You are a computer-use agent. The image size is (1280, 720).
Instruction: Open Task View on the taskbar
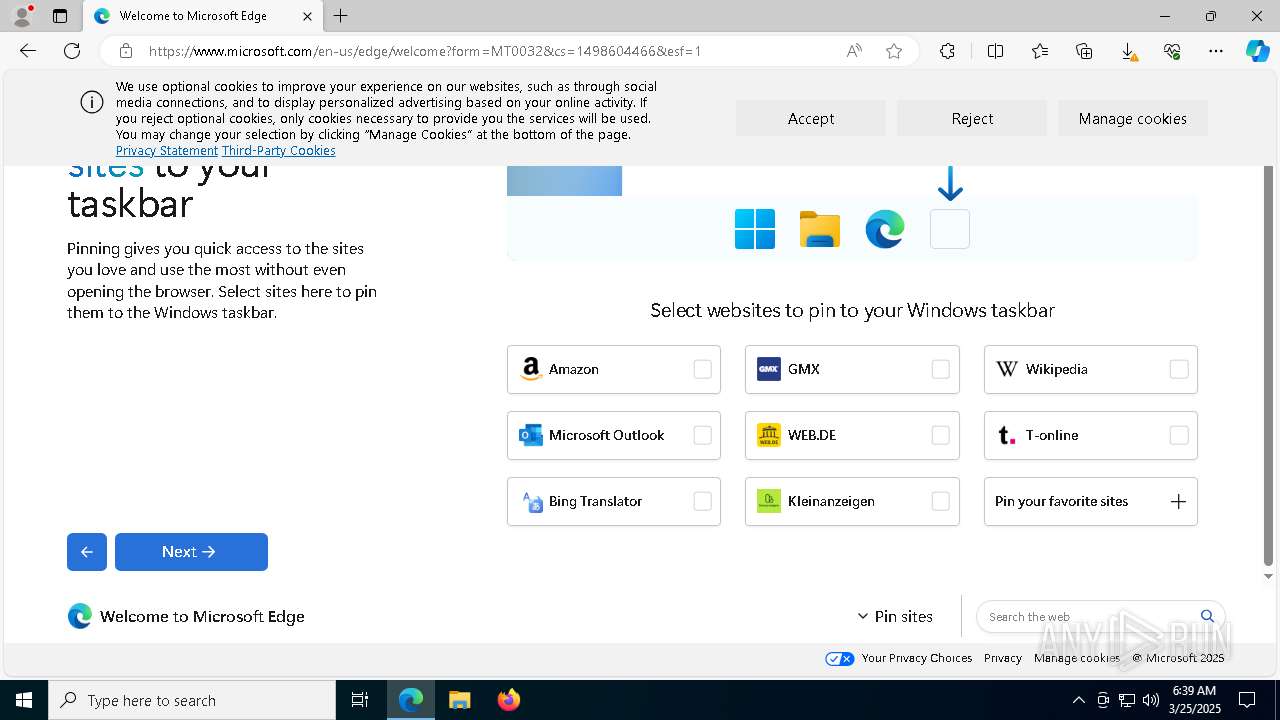(360, 700)
